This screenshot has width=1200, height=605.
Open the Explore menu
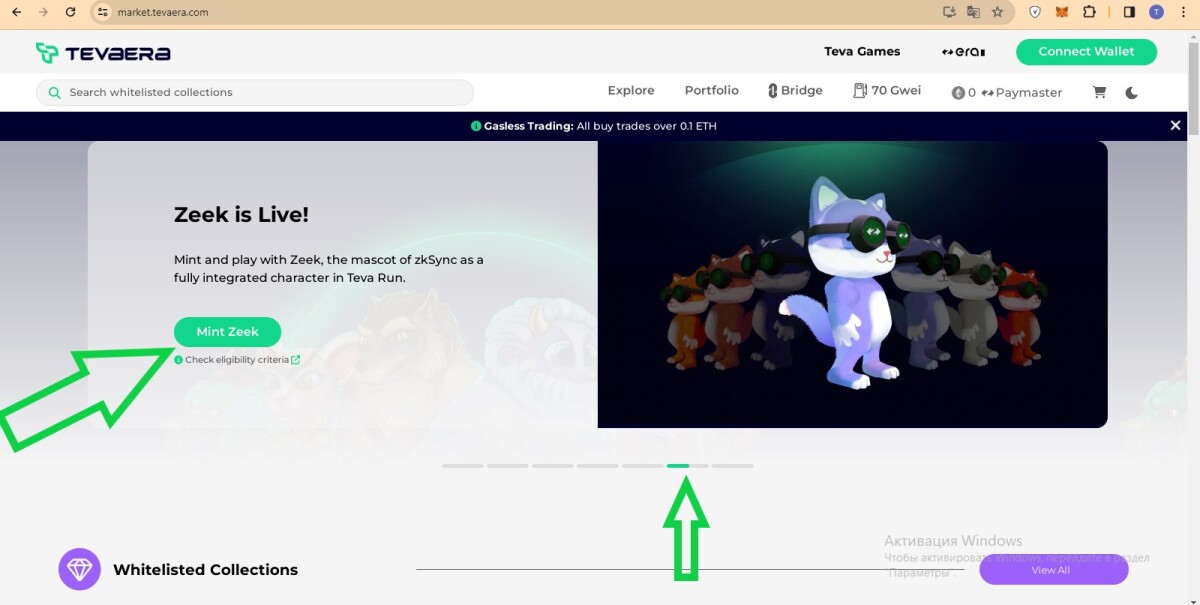click(x=631, y=91)
